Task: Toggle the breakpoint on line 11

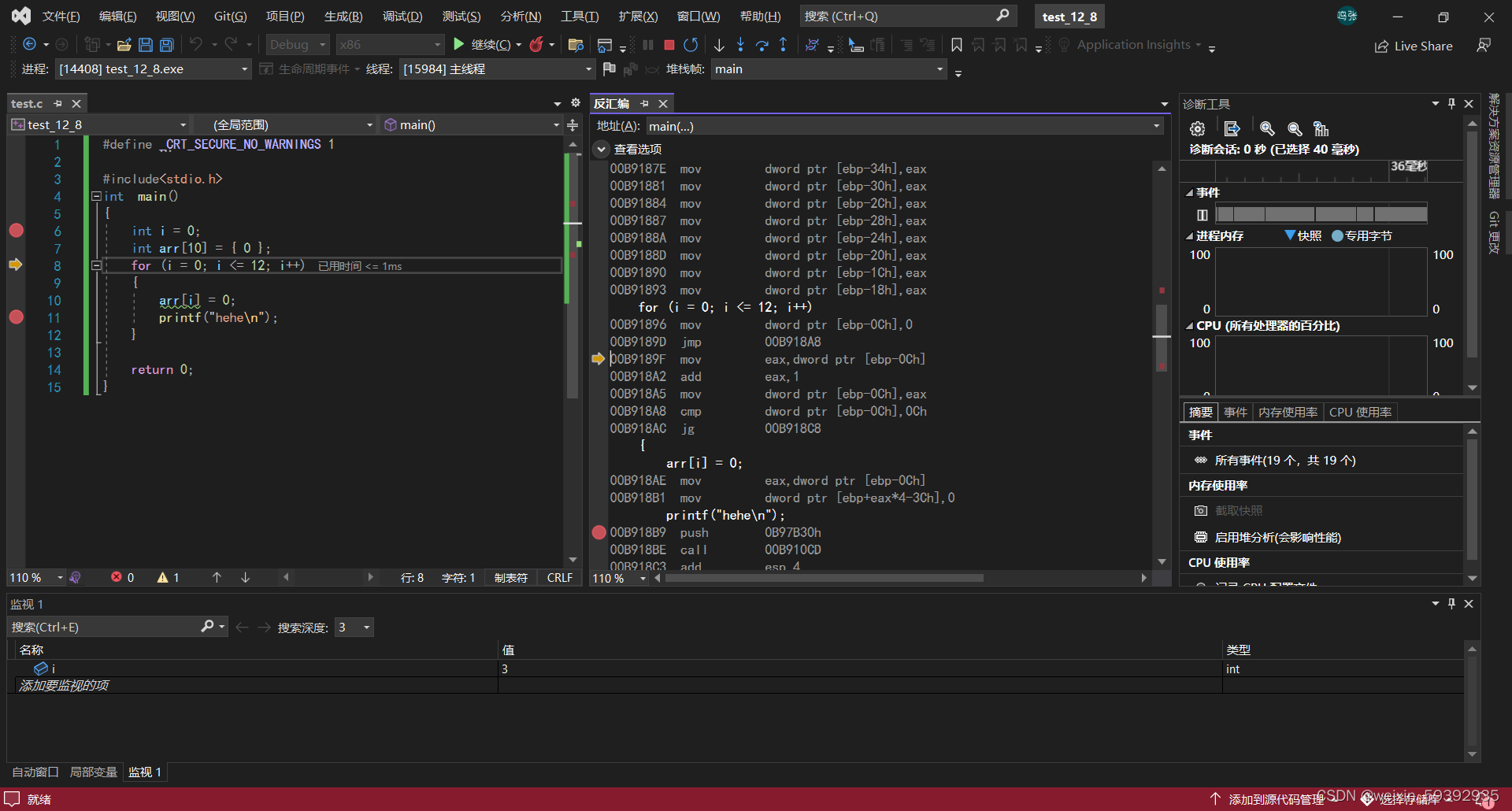Action: coord(16,317)
